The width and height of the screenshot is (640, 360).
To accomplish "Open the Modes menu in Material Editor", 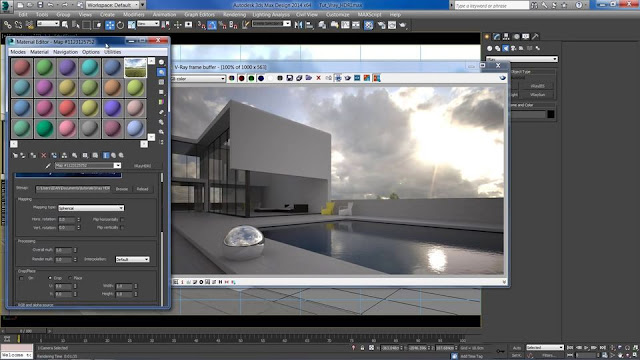I will [x=18, y=52].
